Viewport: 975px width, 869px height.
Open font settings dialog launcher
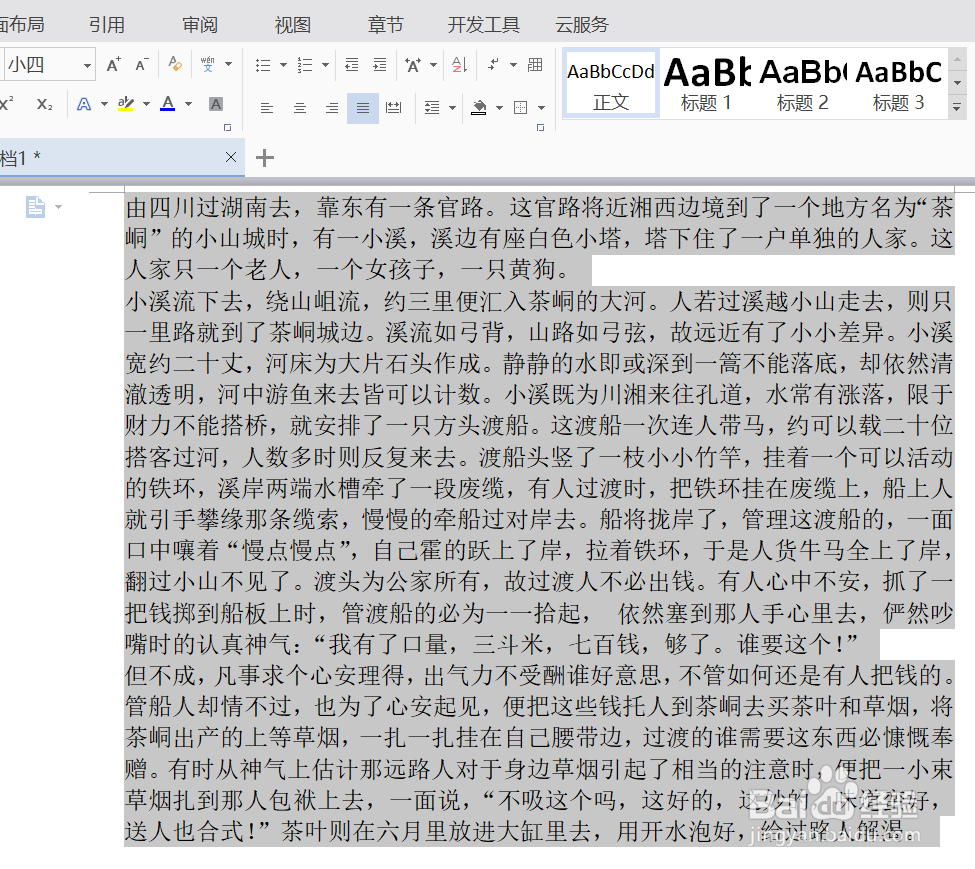(x=228, y=127)
